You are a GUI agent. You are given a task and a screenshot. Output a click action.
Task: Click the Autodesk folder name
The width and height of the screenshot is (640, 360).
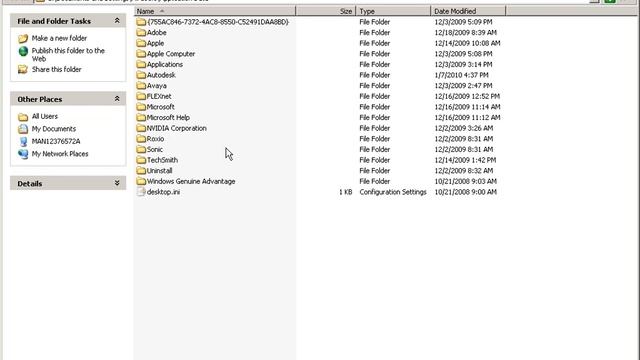pyautogui.click(x=161, y=75)
